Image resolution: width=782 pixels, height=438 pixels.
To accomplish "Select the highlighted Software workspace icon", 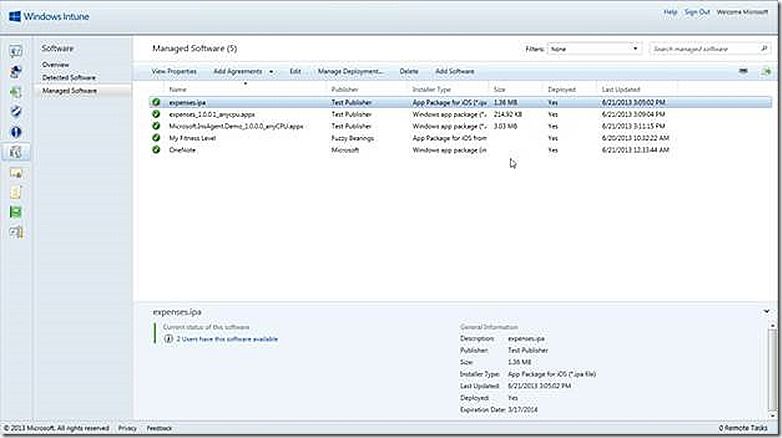I will 16,152.
